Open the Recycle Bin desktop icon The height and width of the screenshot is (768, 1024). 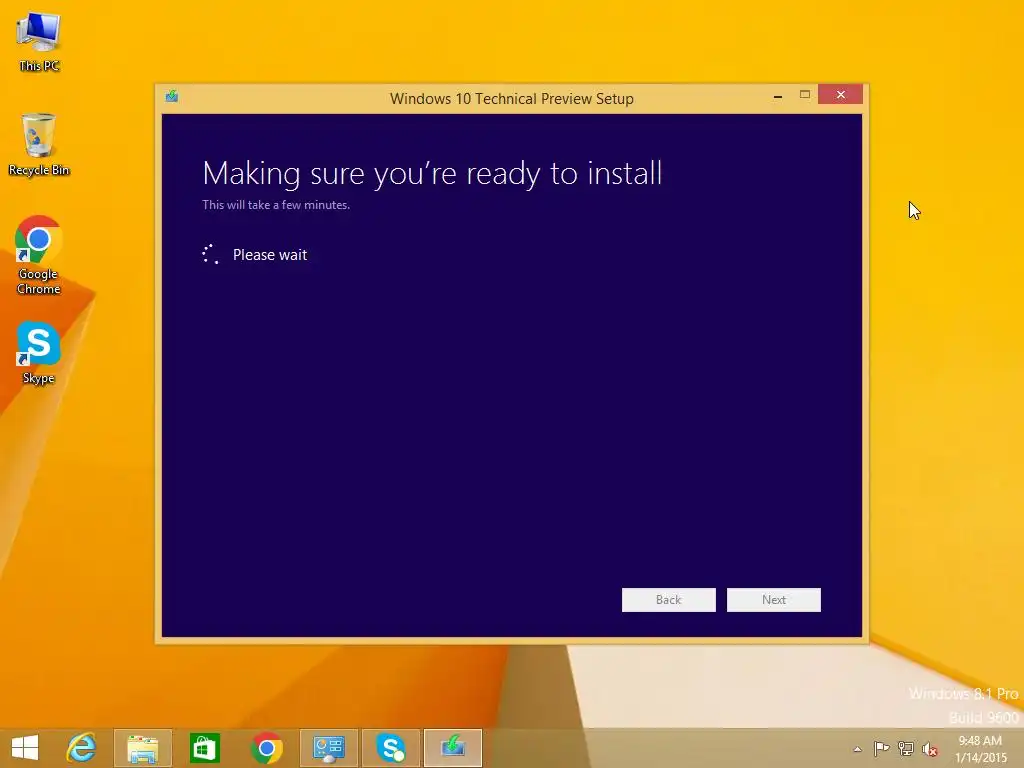pyautogui.click(x=39, y=144)
